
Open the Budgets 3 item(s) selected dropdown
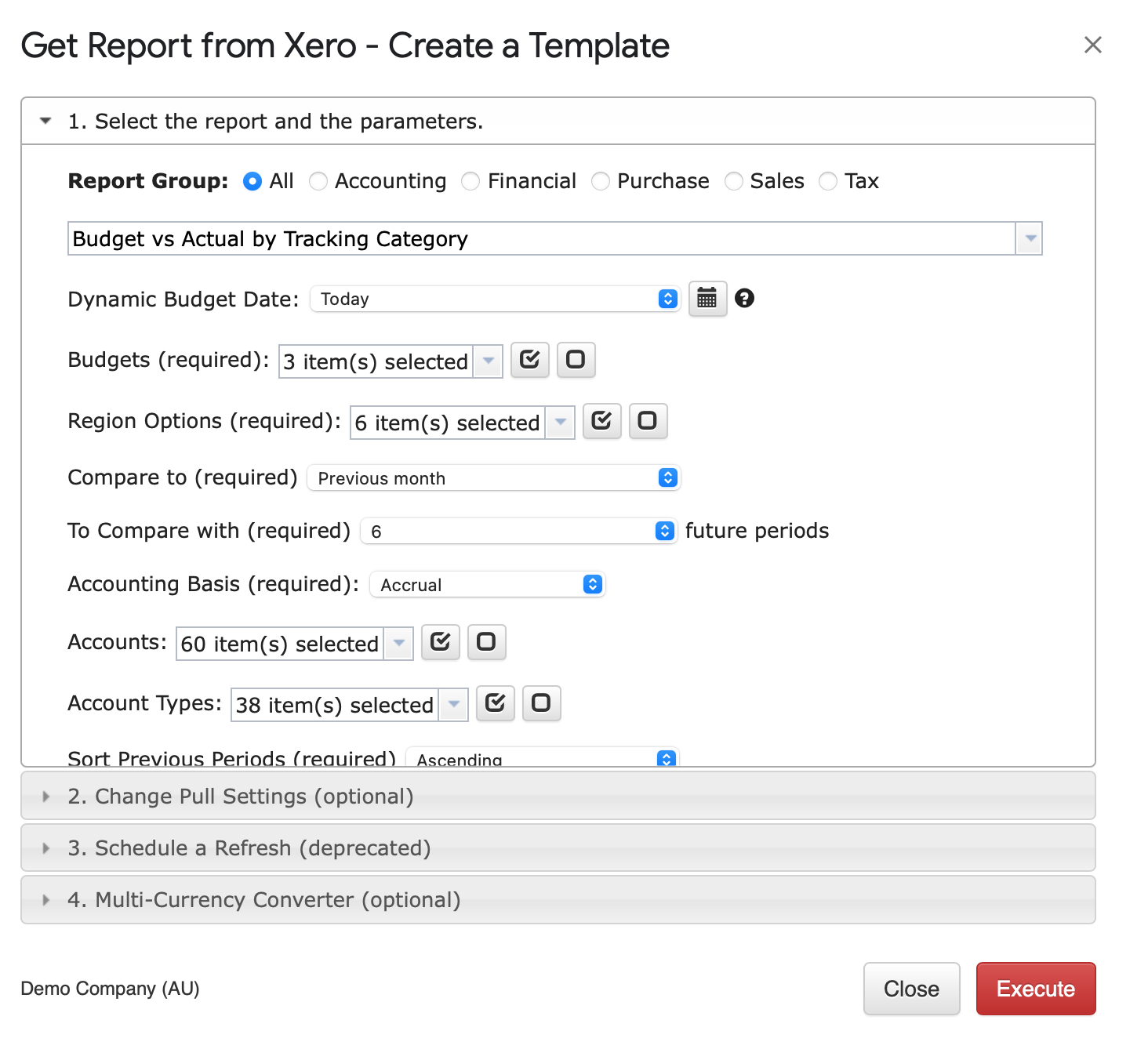(391, 361)
